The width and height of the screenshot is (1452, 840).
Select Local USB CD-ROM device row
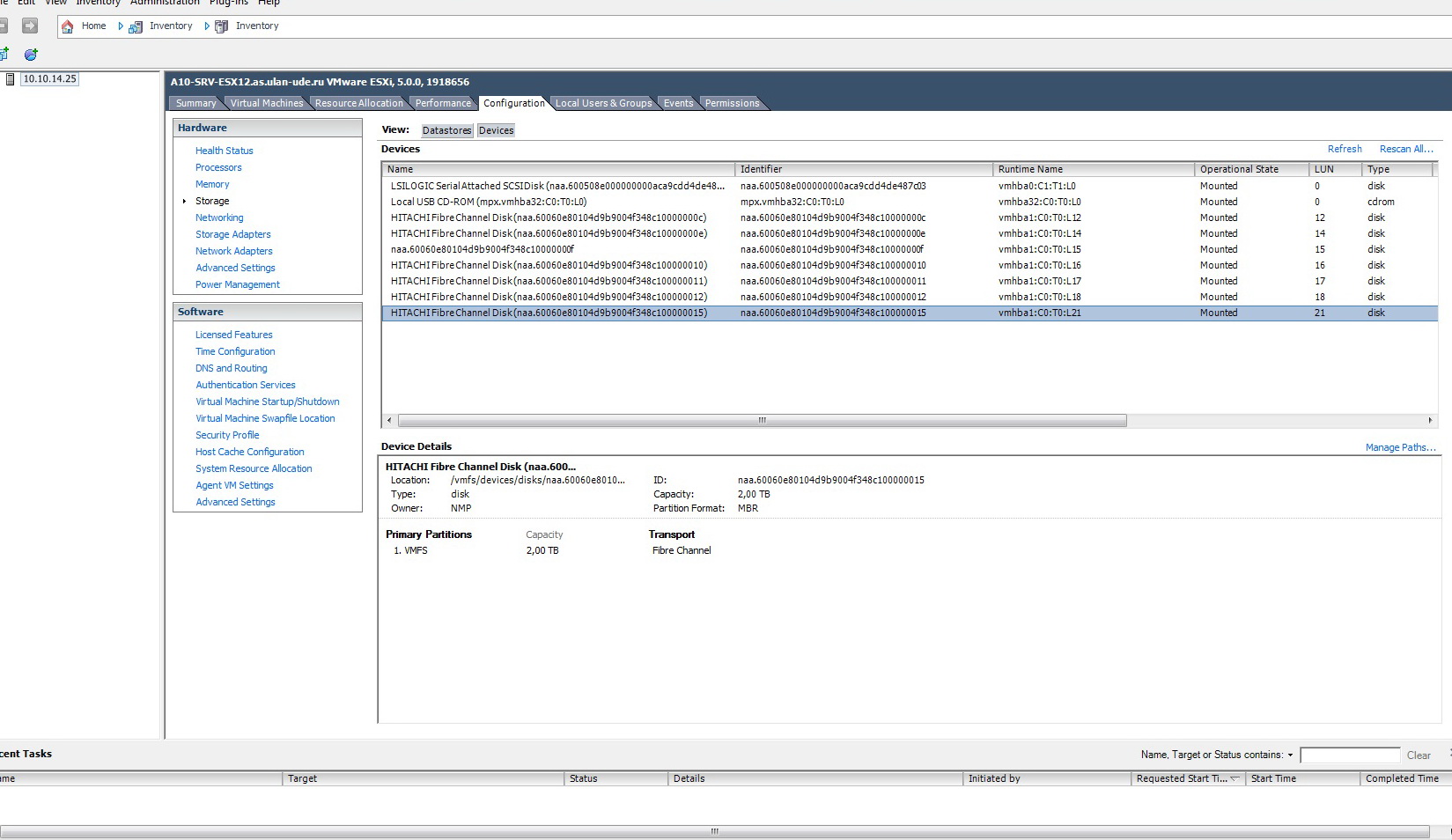(910, 202)
